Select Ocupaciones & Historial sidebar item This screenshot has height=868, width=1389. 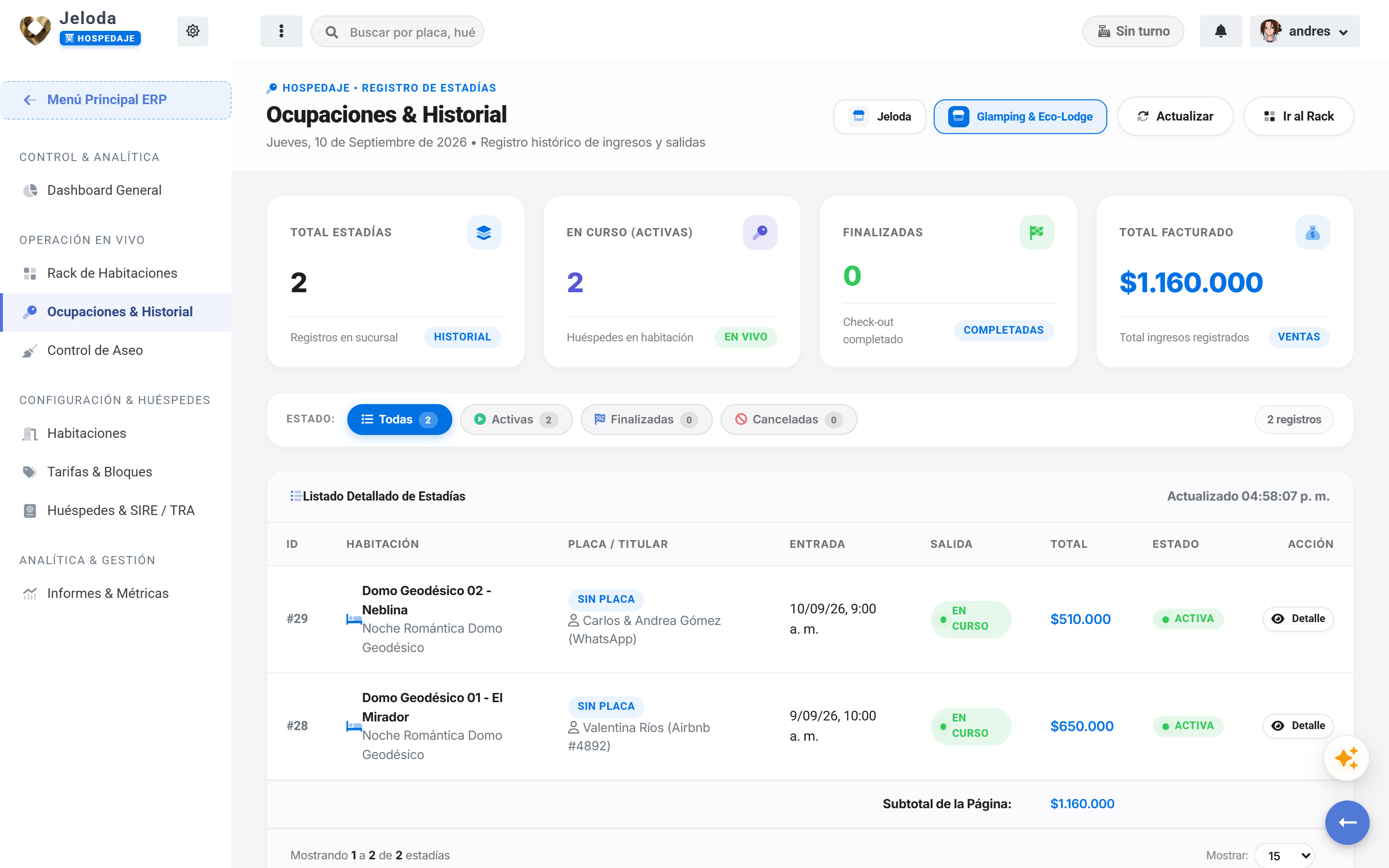[x=116, y=312]
